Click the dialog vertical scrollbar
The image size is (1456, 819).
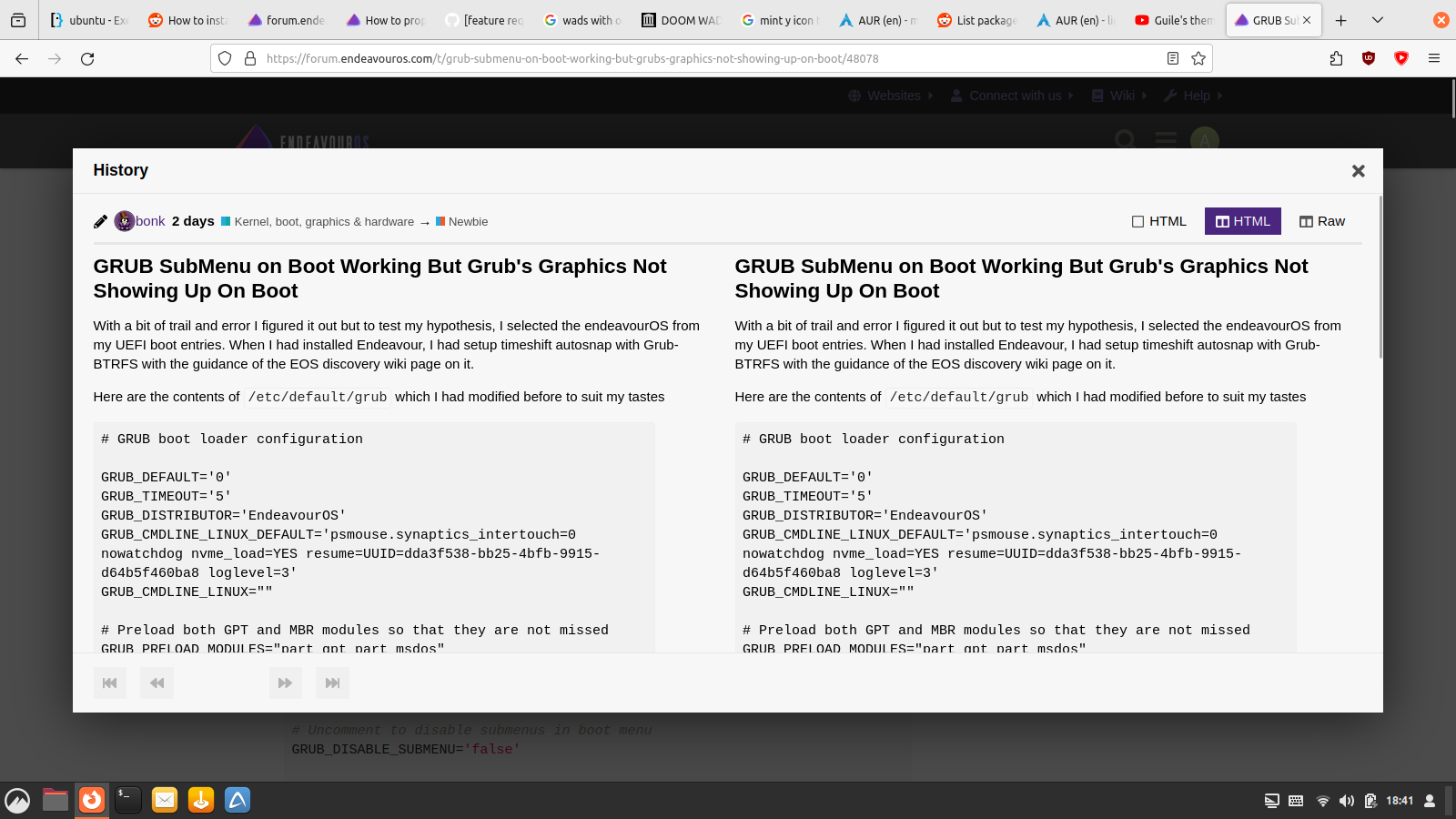1380,278
